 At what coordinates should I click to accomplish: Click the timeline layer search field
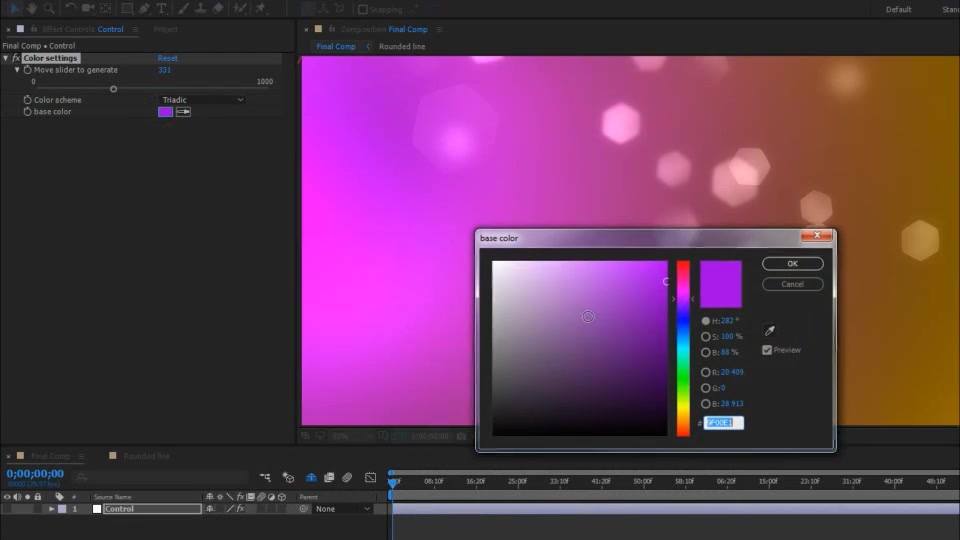162,477
